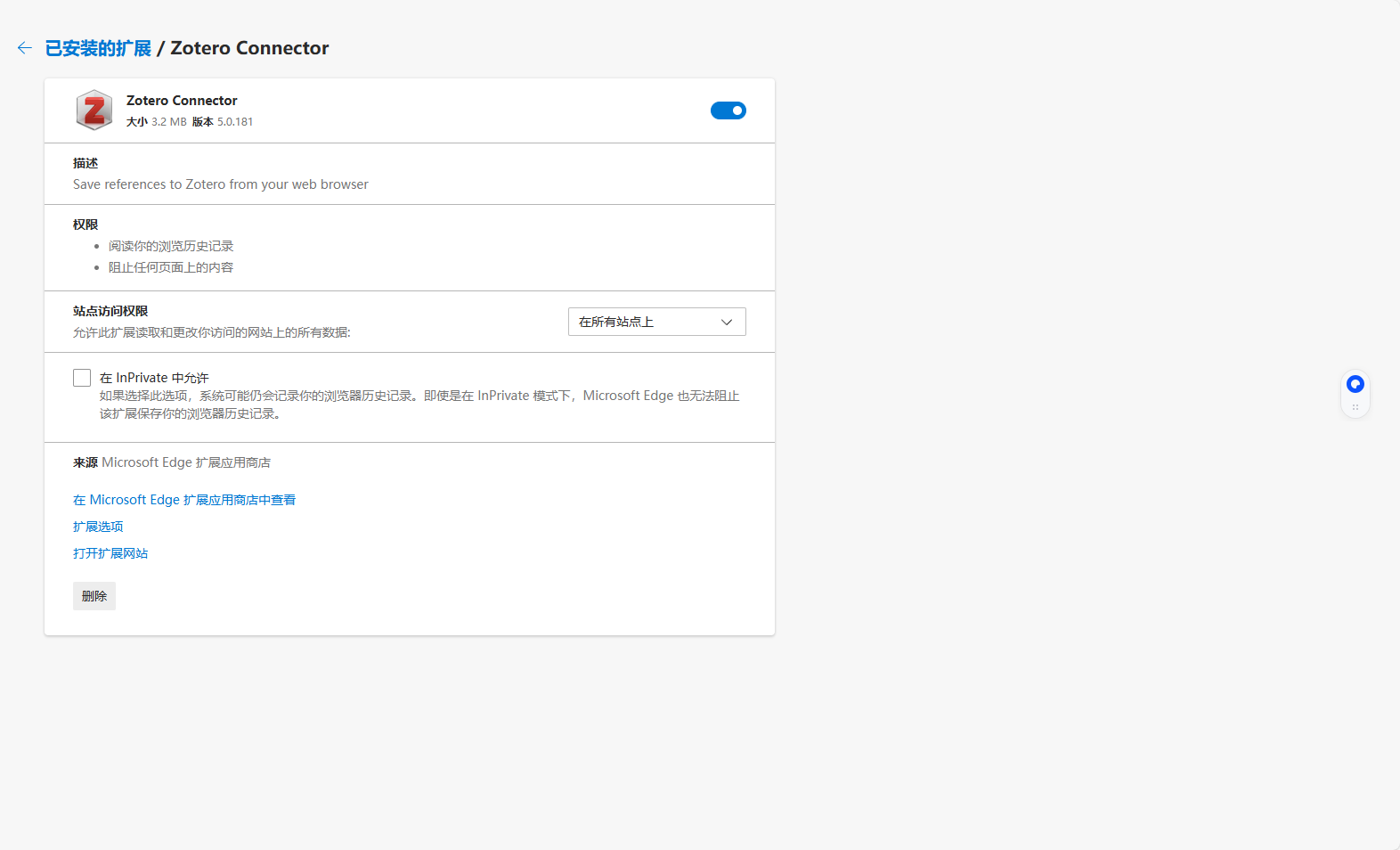1400x850 pixels.
Task: Click the permission line 阅读你的浏览历史记录
Action: (x=171, y=246)
